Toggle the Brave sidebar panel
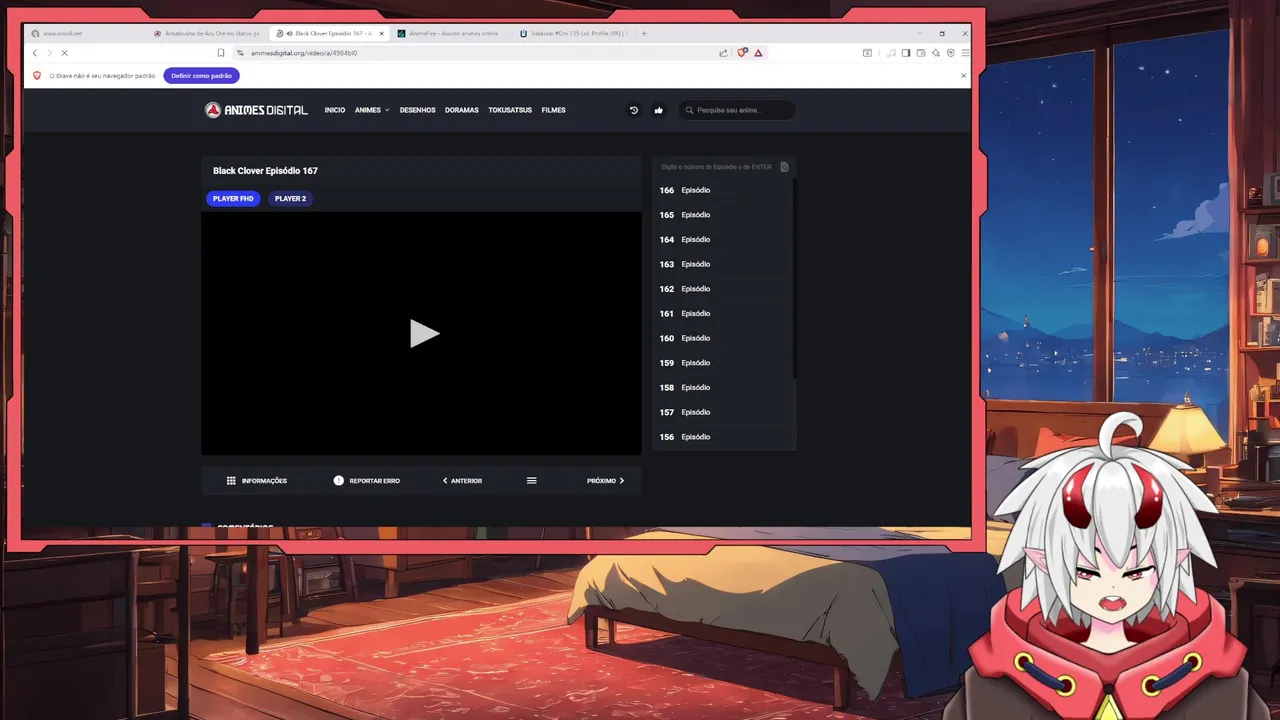1280x720 pixels. click(906, 53)
